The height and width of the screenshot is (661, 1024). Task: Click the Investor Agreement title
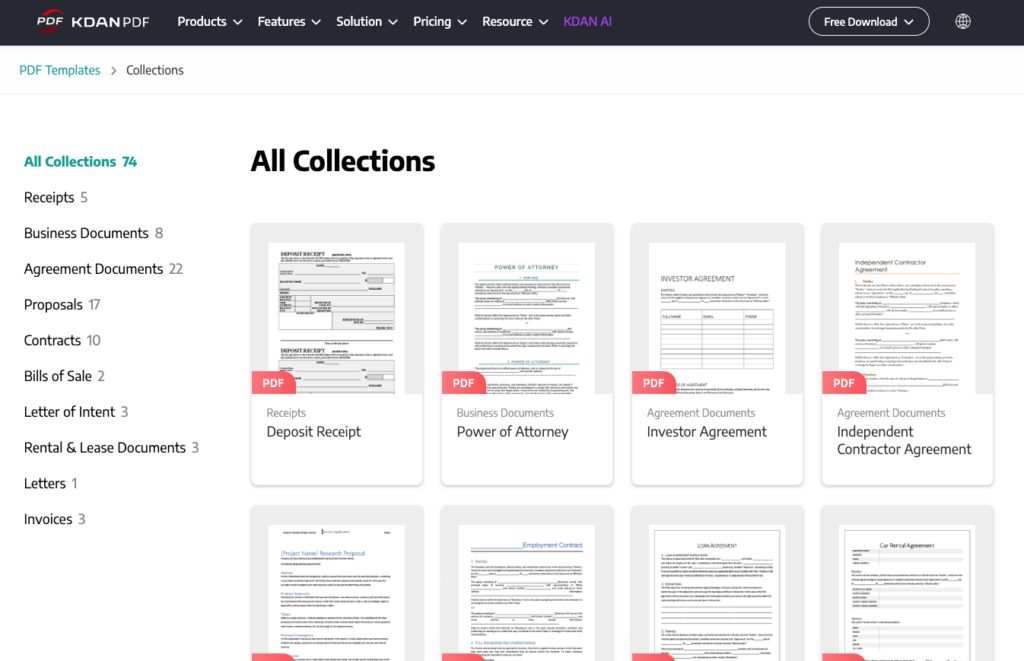coord(706,432)
